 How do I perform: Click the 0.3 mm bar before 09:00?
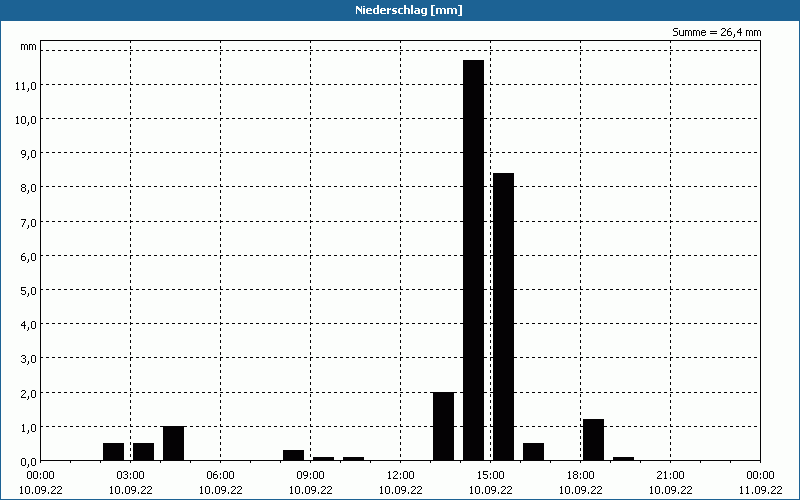pyautogui.click(x=293, y=455)
